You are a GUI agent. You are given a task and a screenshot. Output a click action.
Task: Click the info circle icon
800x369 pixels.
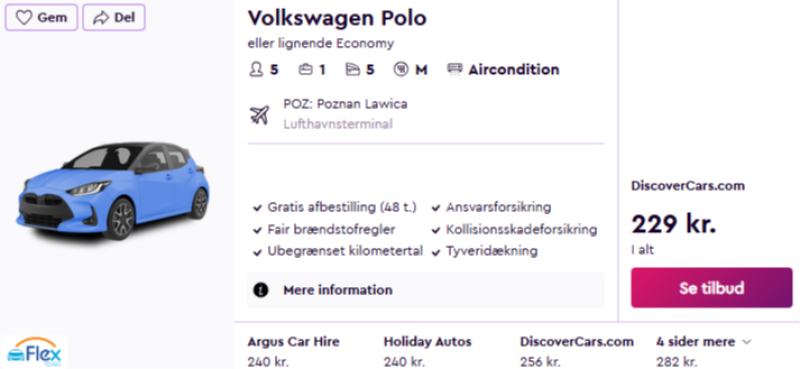click(261, 290)
